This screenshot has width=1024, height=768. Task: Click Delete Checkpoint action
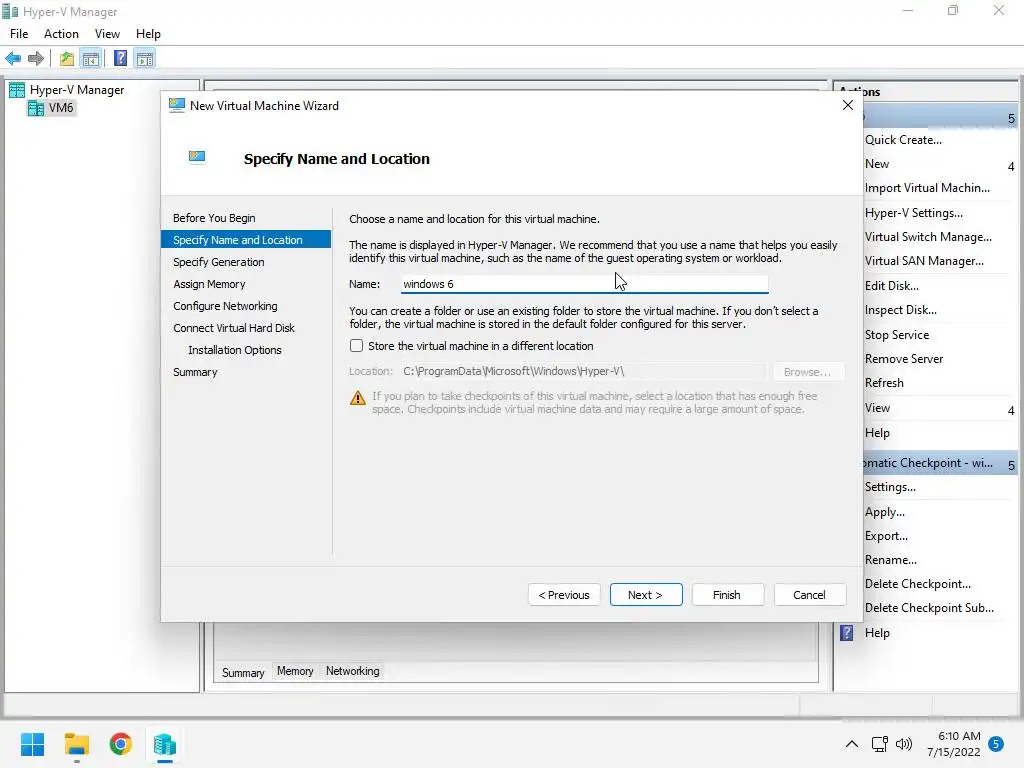[918, 584]
